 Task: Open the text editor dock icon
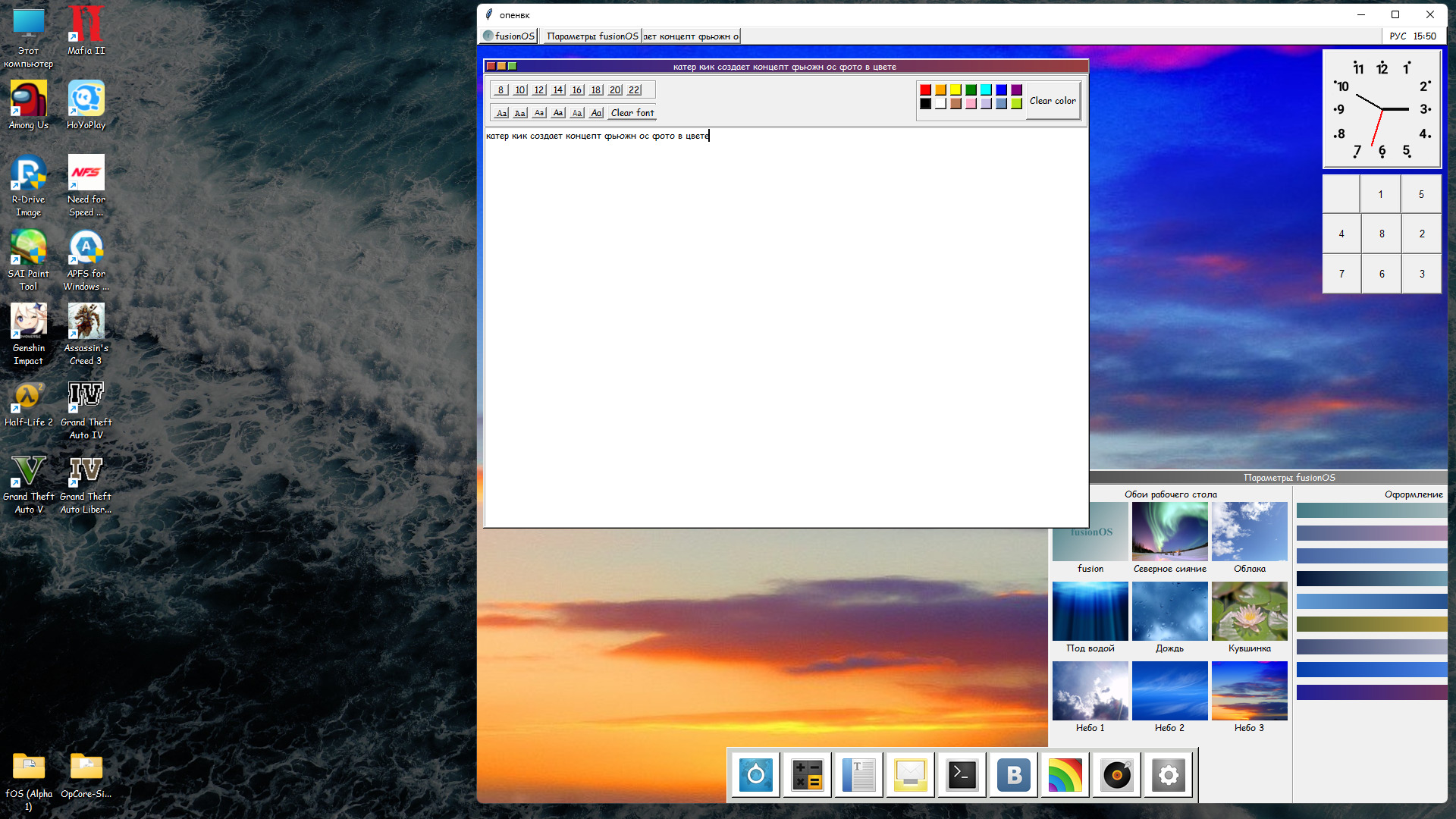coord(858,775)
